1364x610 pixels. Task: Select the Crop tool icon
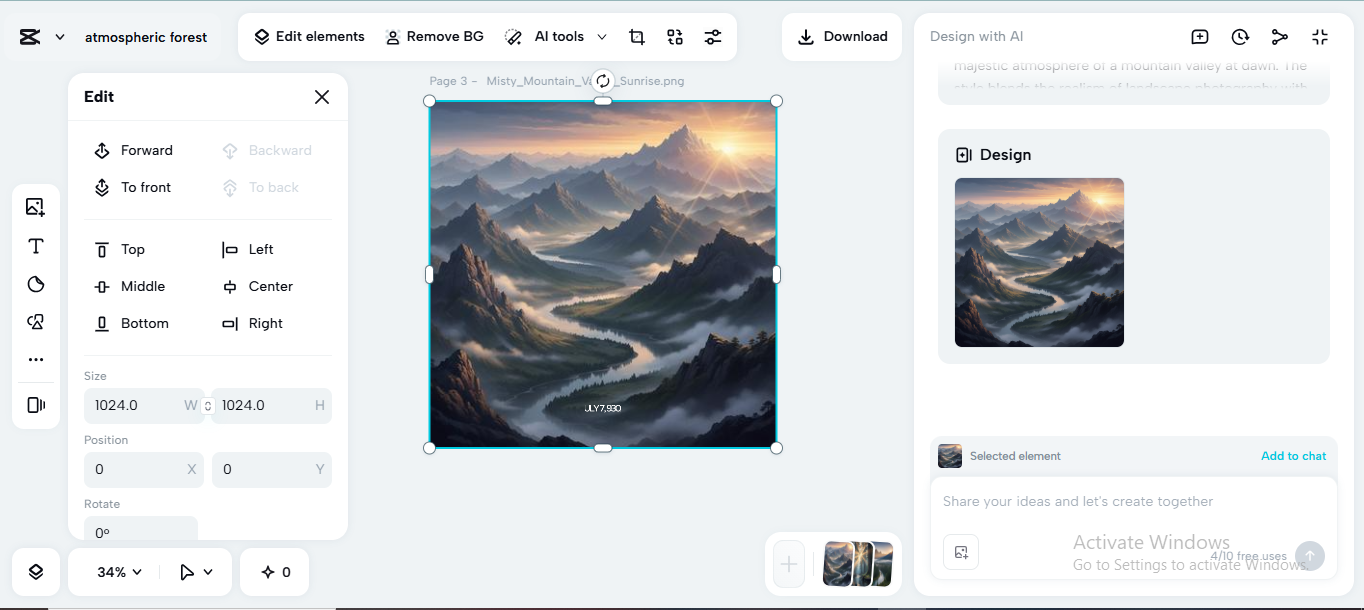pyautogui.click(x=637, y=37)
